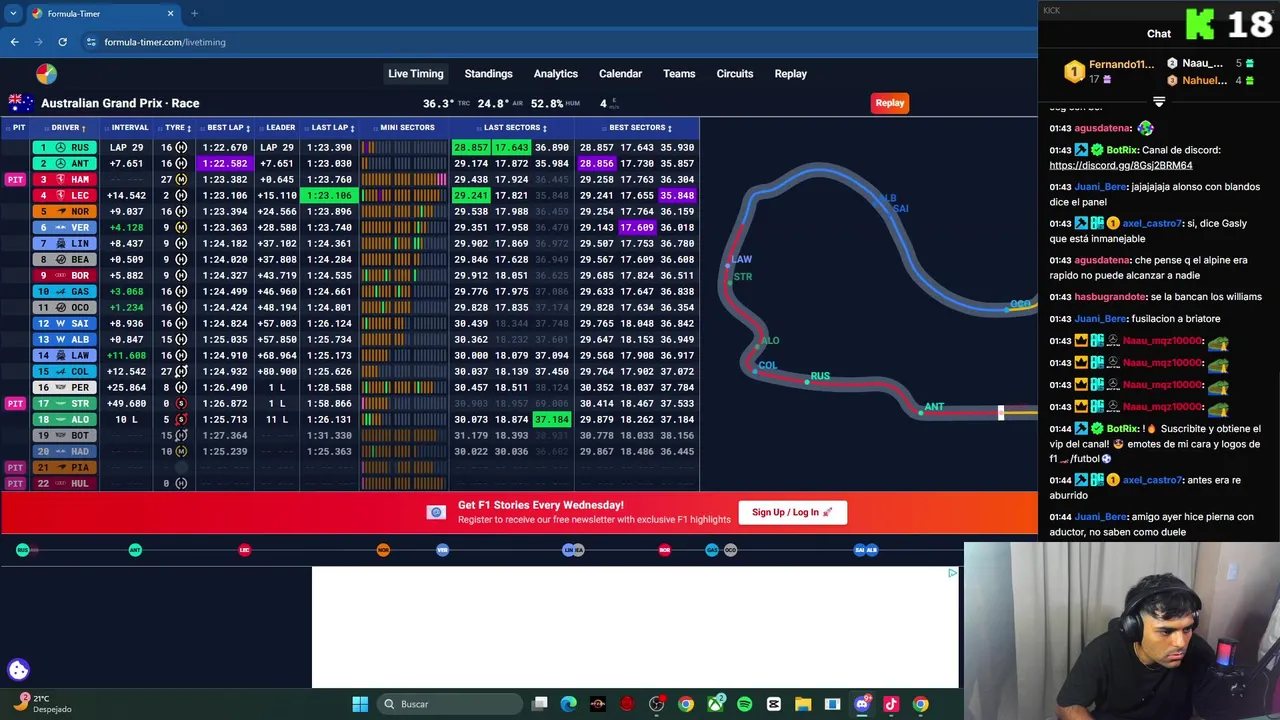
Task: Select driver LEC in position 4
Action: click(x=65, y=196)
